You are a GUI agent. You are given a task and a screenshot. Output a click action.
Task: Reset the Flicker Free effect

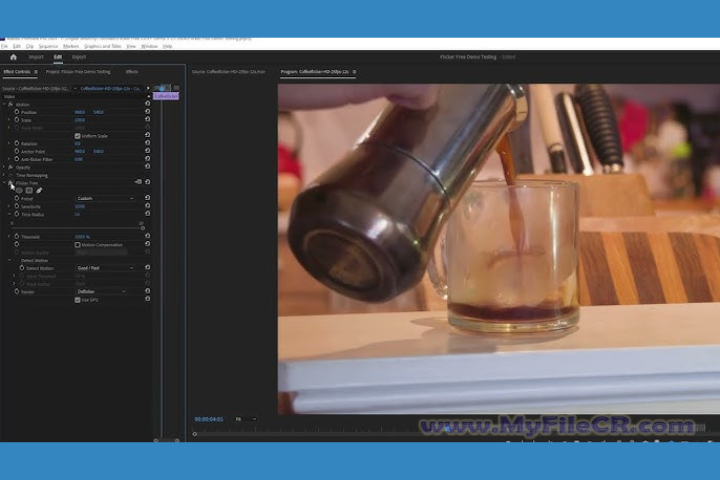click(148, 182)
